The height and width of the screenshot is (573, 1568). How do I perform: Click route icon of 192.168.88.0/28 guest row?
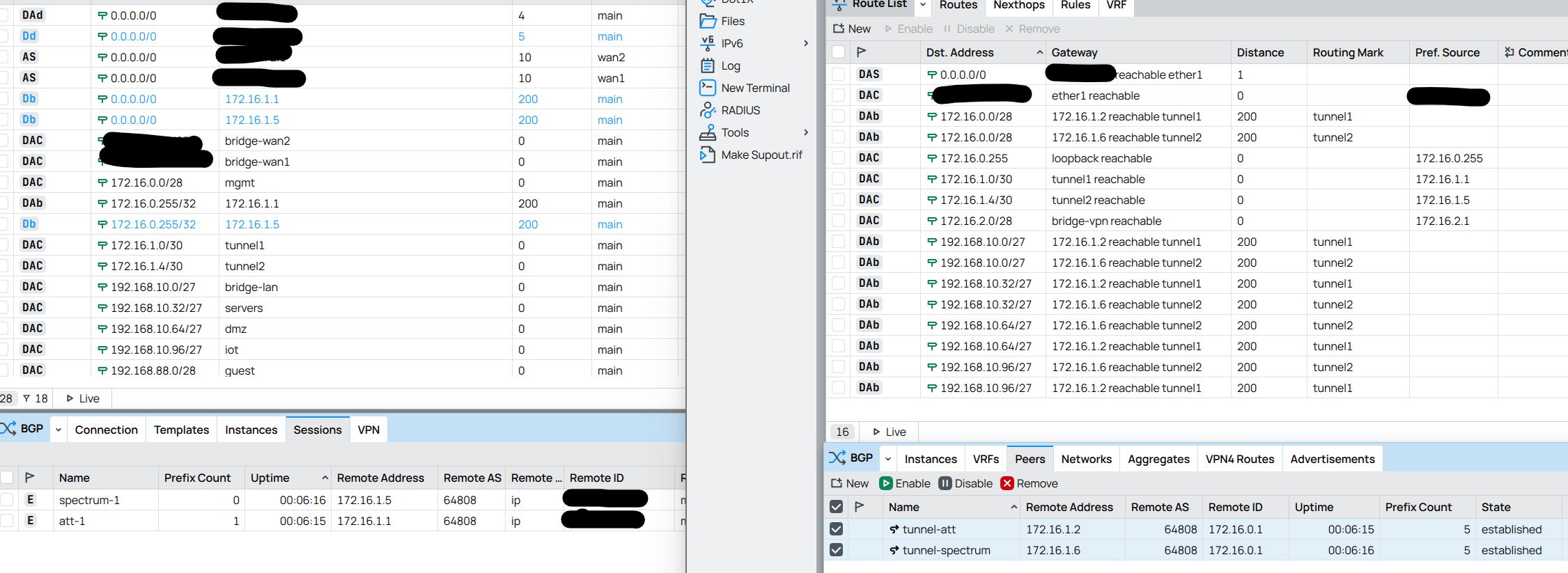point(102,370)
